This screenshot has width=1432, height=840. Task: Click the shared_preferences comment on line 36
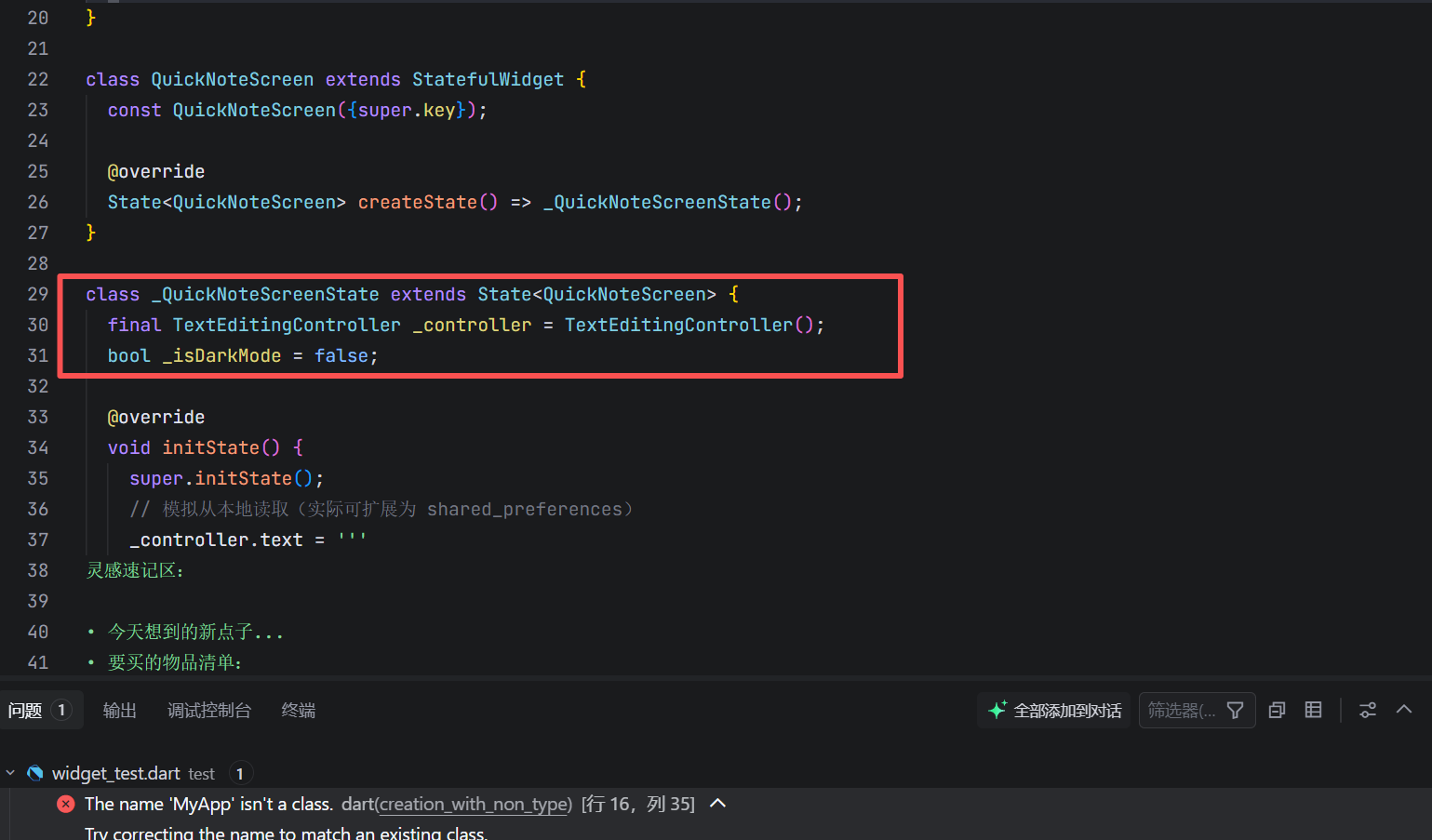coord(525,509)
